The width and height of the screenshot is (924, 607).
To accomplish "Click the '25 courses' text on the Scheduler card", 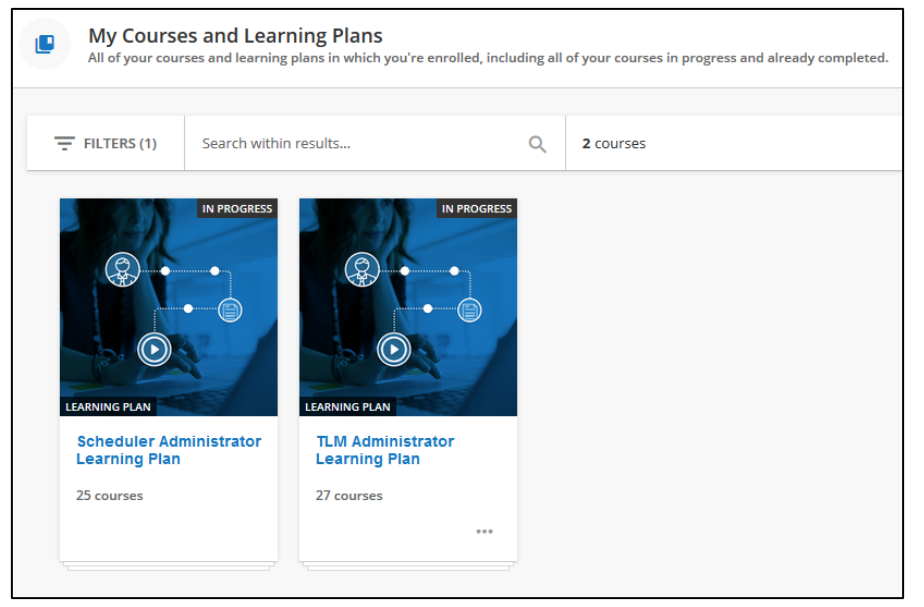I will pos(109,495).
